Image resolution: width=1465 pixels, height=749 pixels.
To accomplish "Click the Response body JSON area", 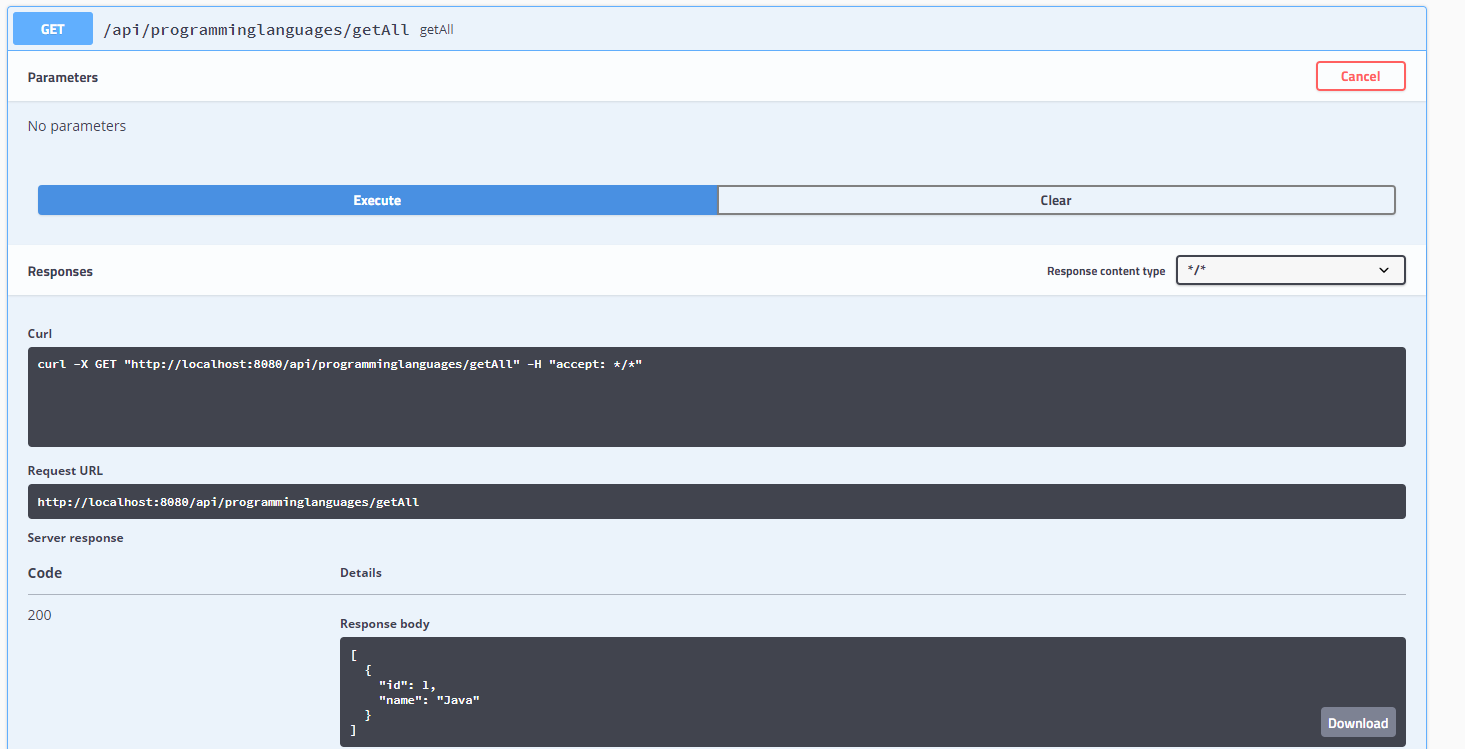I will (x=700, y=692).
